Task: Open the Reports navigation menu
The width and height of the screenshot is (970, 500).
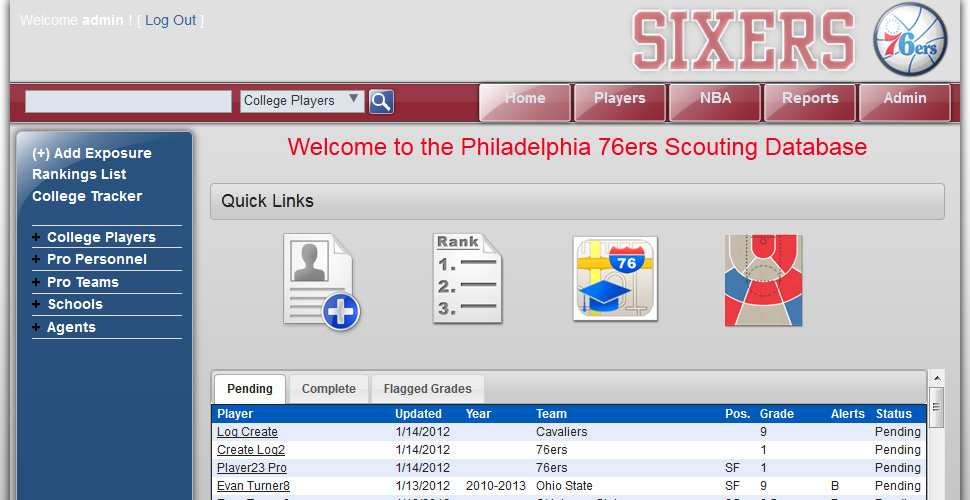Action: coord(810,102)
